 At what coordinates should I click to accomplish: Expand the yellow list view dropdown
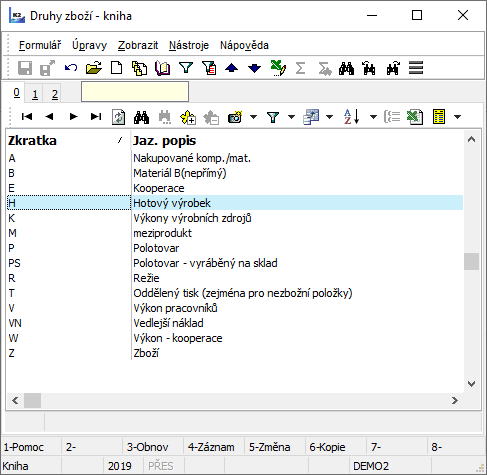pyautogui.click(x=458, y=117)
